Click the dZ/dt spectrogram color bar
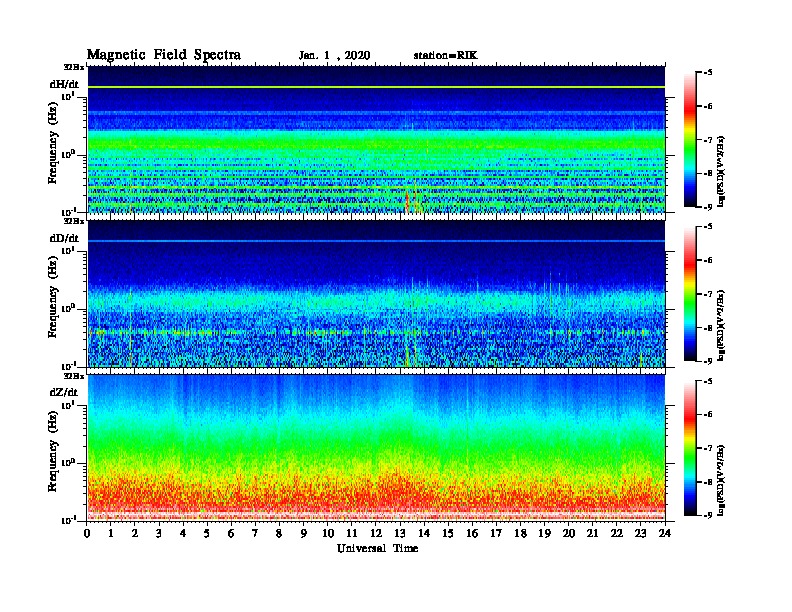 tap(690, 448)
